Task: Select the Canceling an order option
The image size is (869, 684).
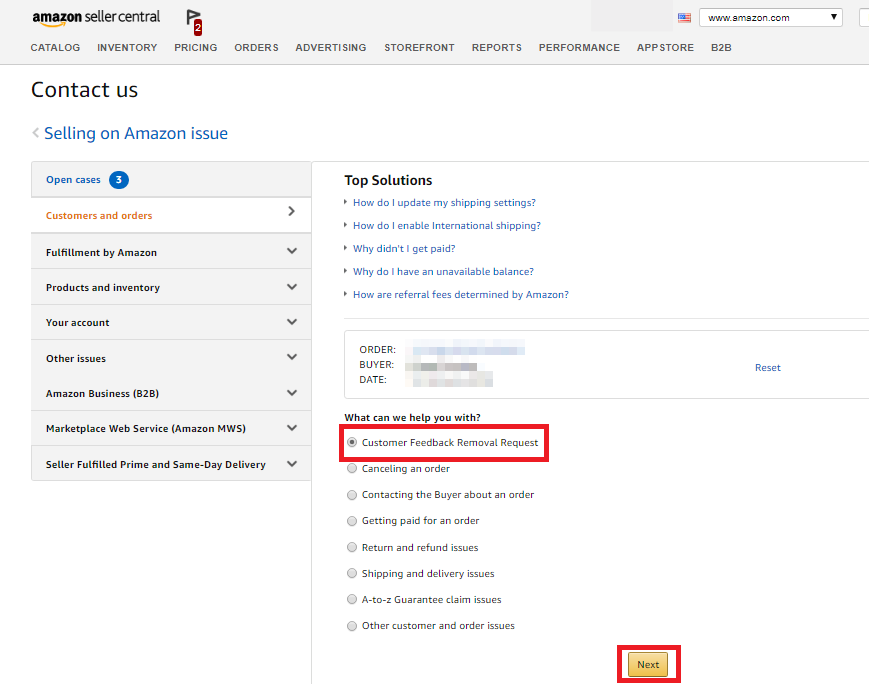Action: [352, 468]
